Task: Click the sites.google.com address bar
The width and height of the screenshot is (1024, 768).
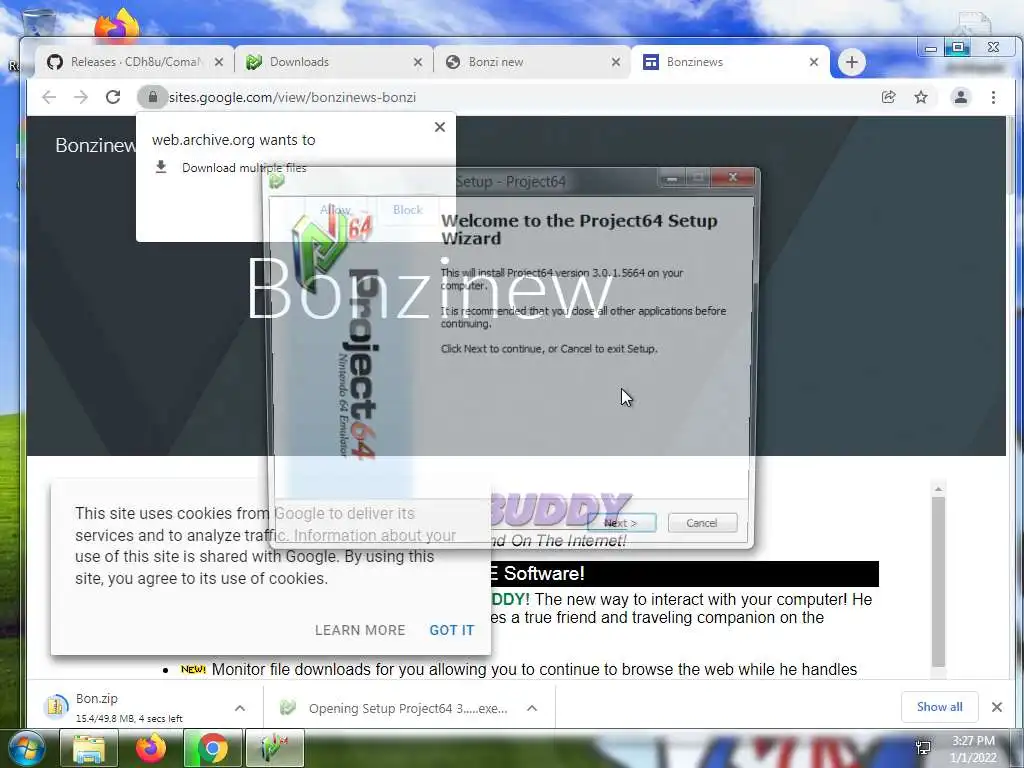Action: coord(509,97)
